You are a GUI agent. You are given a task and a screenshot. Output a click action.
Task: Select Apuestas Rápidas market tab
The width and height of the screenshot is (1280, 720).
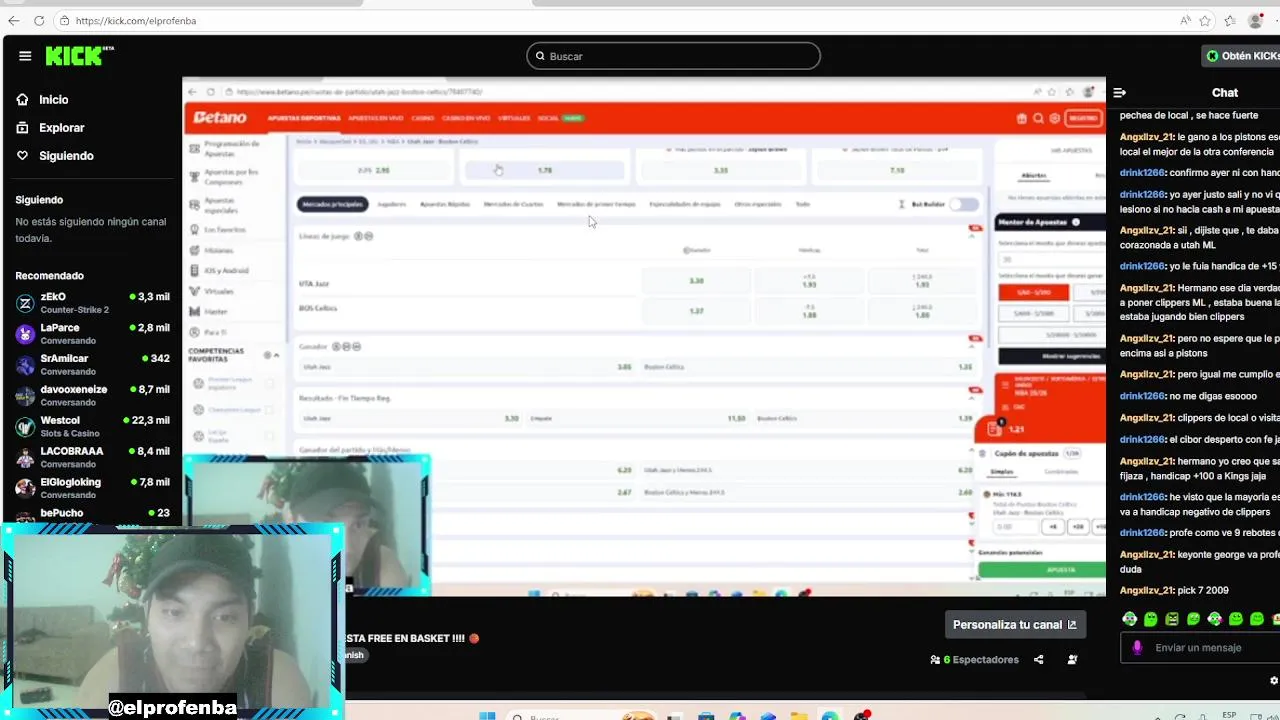pos(445,204)
